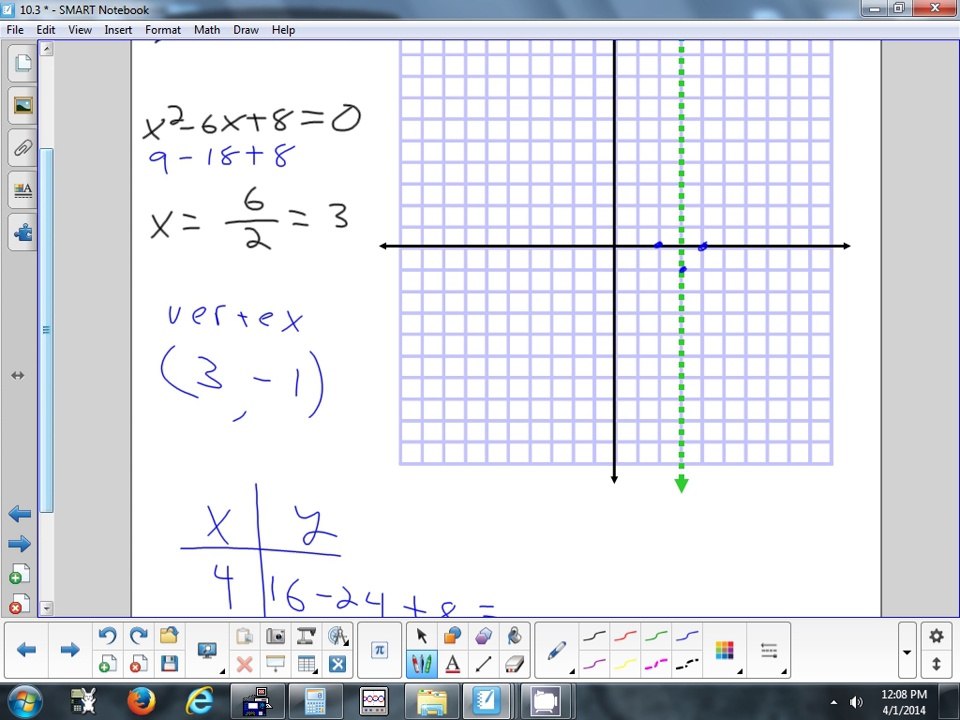Activate the Regular Polygons tool
Screen dimensions: 960x720
click(484, 636)
